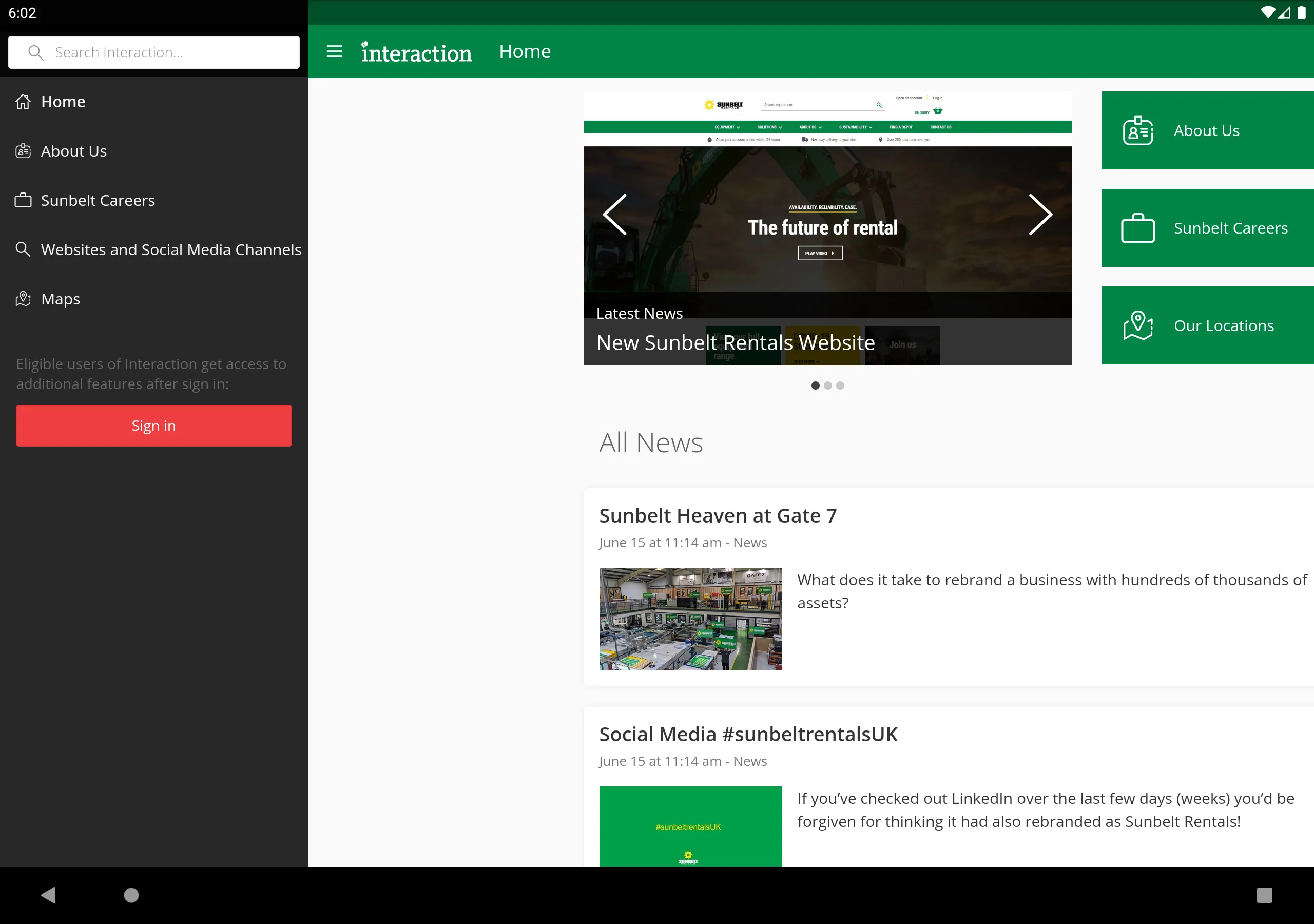Tap the Android recent apps square
The image size is (1314, 924).
1264,895
